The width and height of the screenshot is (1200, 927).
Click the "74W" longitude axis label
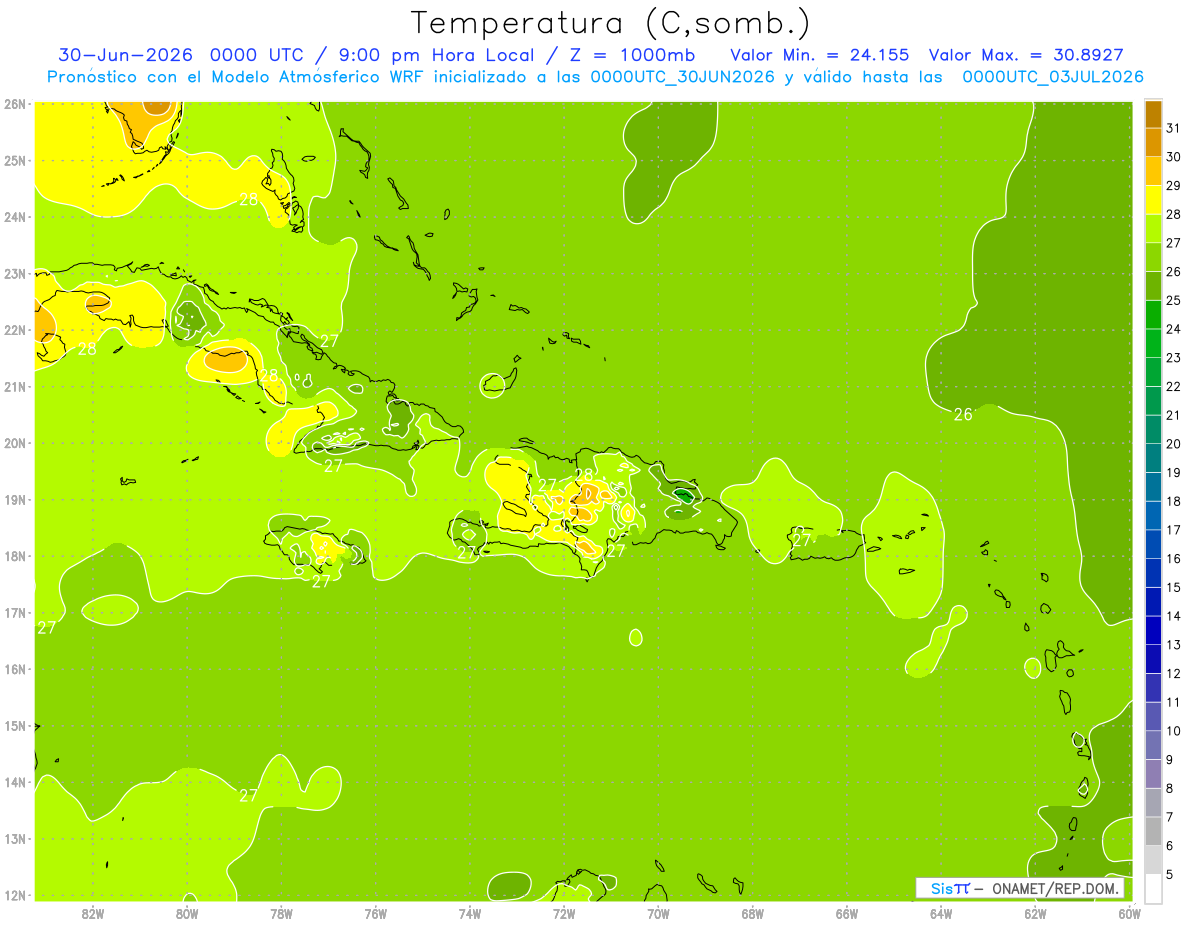click(x=469, y=913)
